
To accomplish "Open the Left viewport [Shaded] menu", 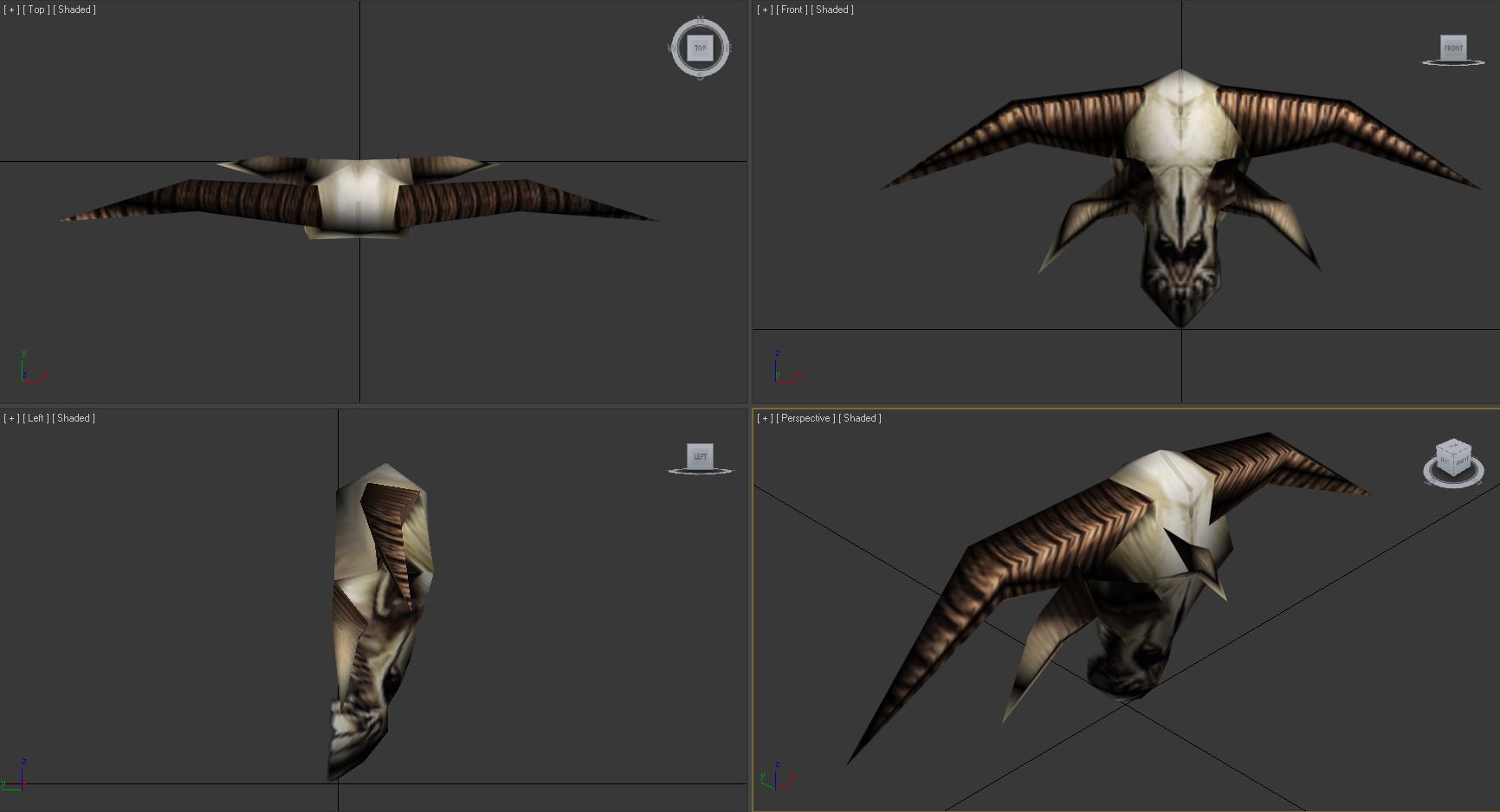I will [x=74, y=418].
